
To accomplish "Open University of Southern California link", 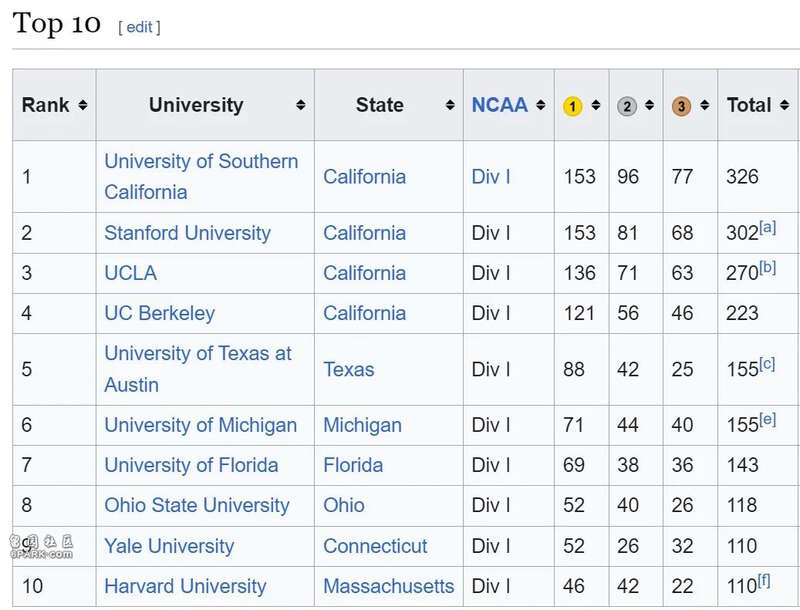I will coord(201,176).
